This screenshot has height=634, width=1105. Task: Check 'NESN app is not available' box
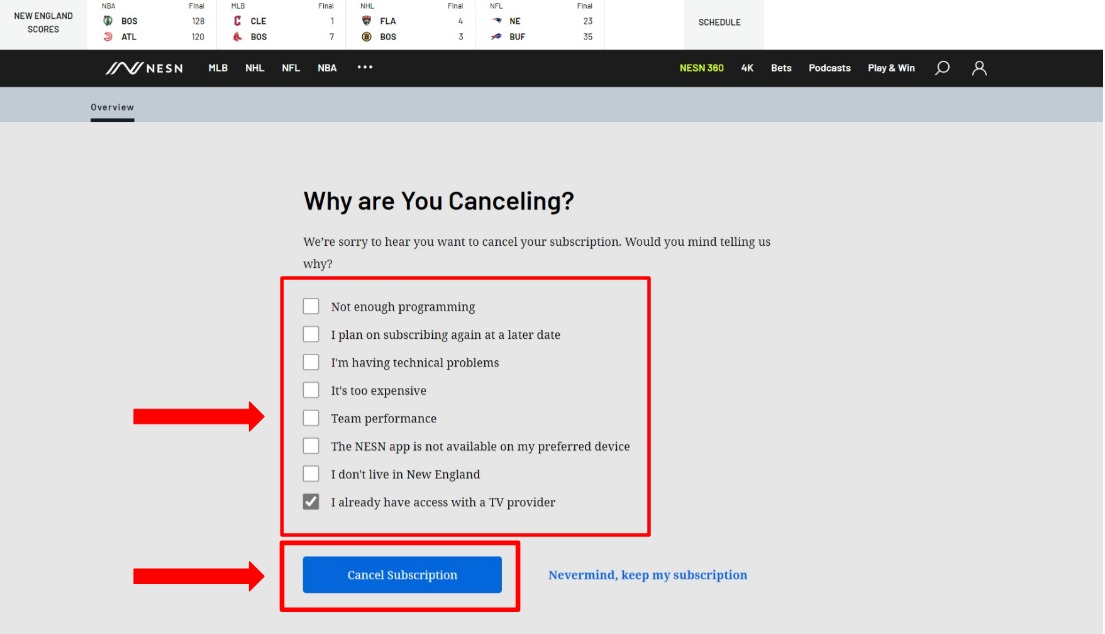(x=311, y=446)
